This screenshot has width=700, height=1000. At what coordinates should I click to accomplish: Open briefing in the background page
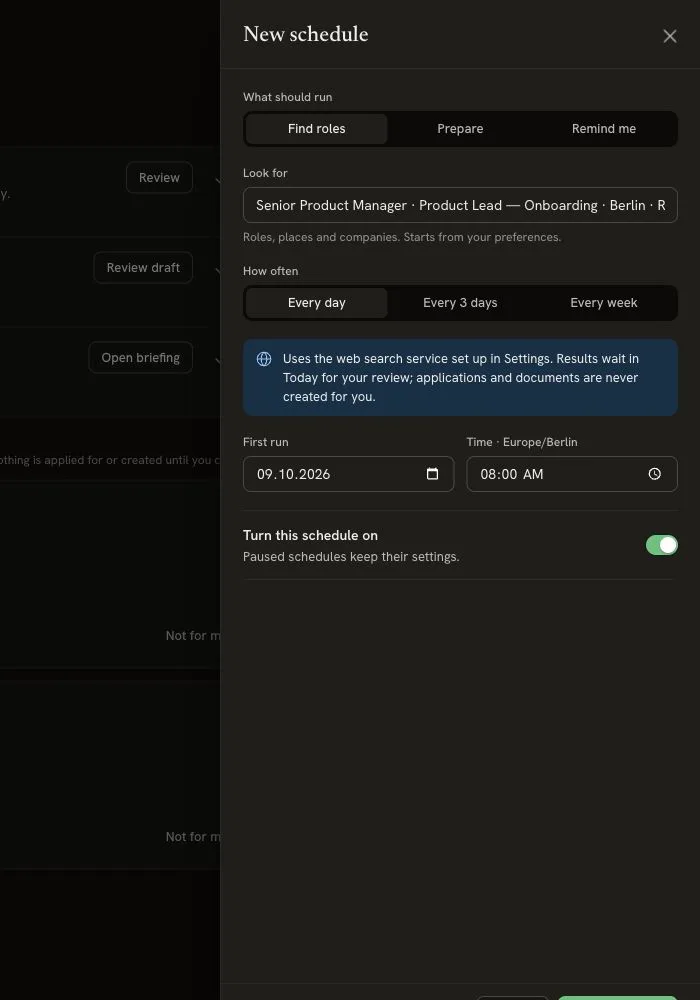[x=140, y=358]
